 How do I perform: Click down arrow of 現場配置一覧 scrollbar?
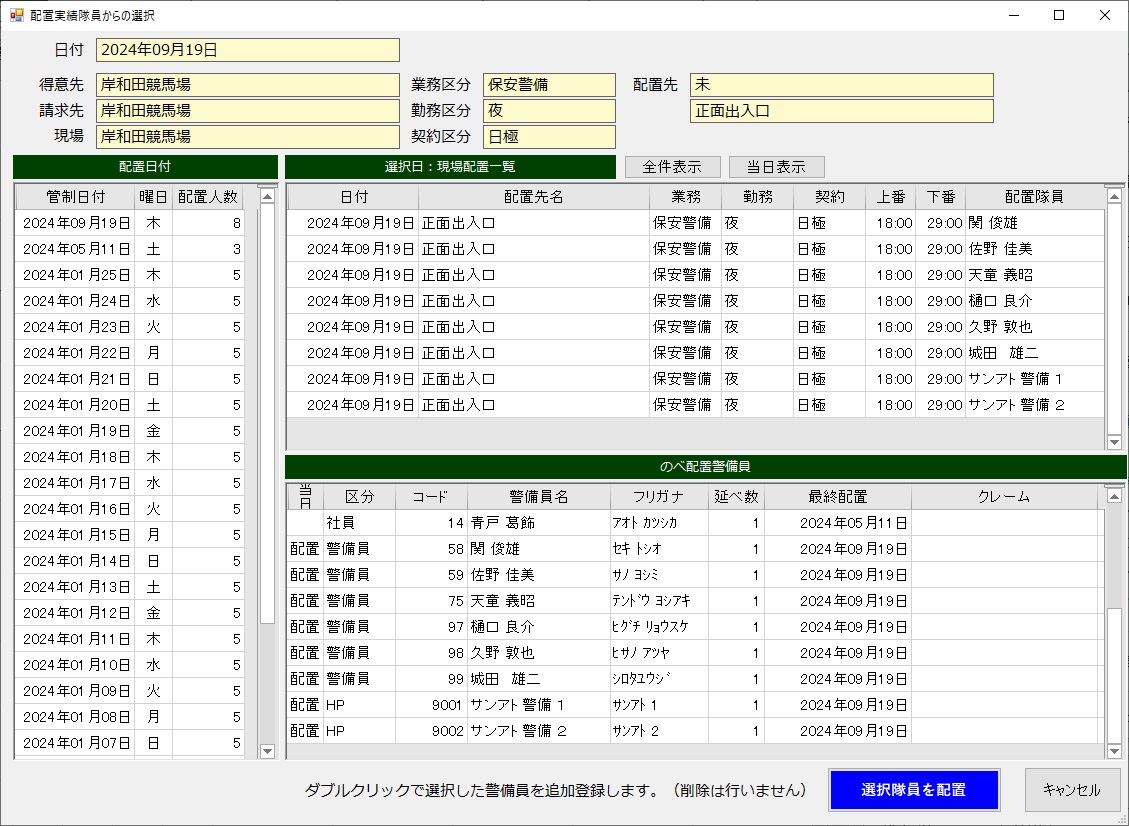(1114, 442)
